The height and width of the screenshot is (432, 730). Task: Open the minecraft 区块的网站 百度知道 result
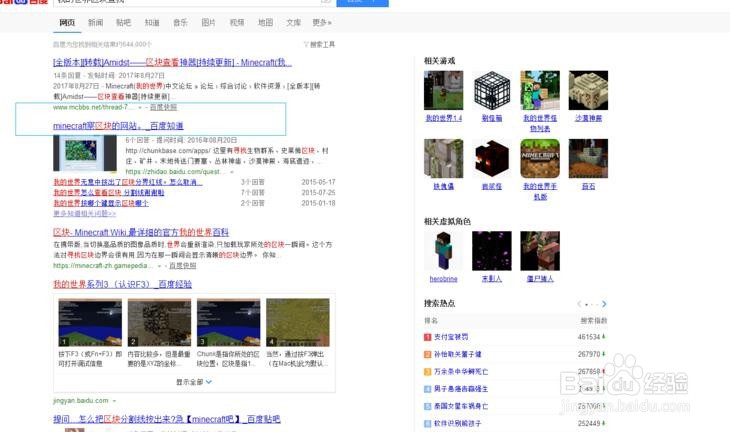click(x=118, y=126)
